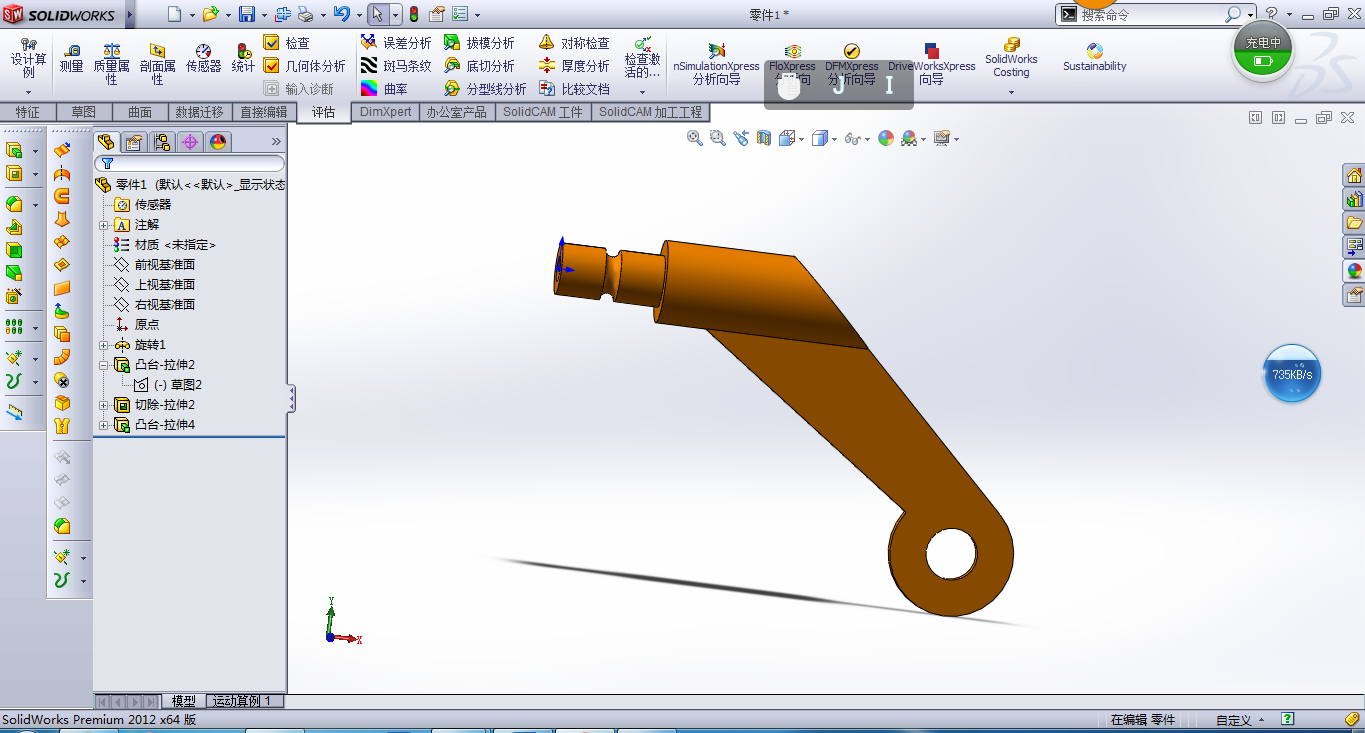Open the Sustainability tool
1365x733 pixels.
[1094, 57]
